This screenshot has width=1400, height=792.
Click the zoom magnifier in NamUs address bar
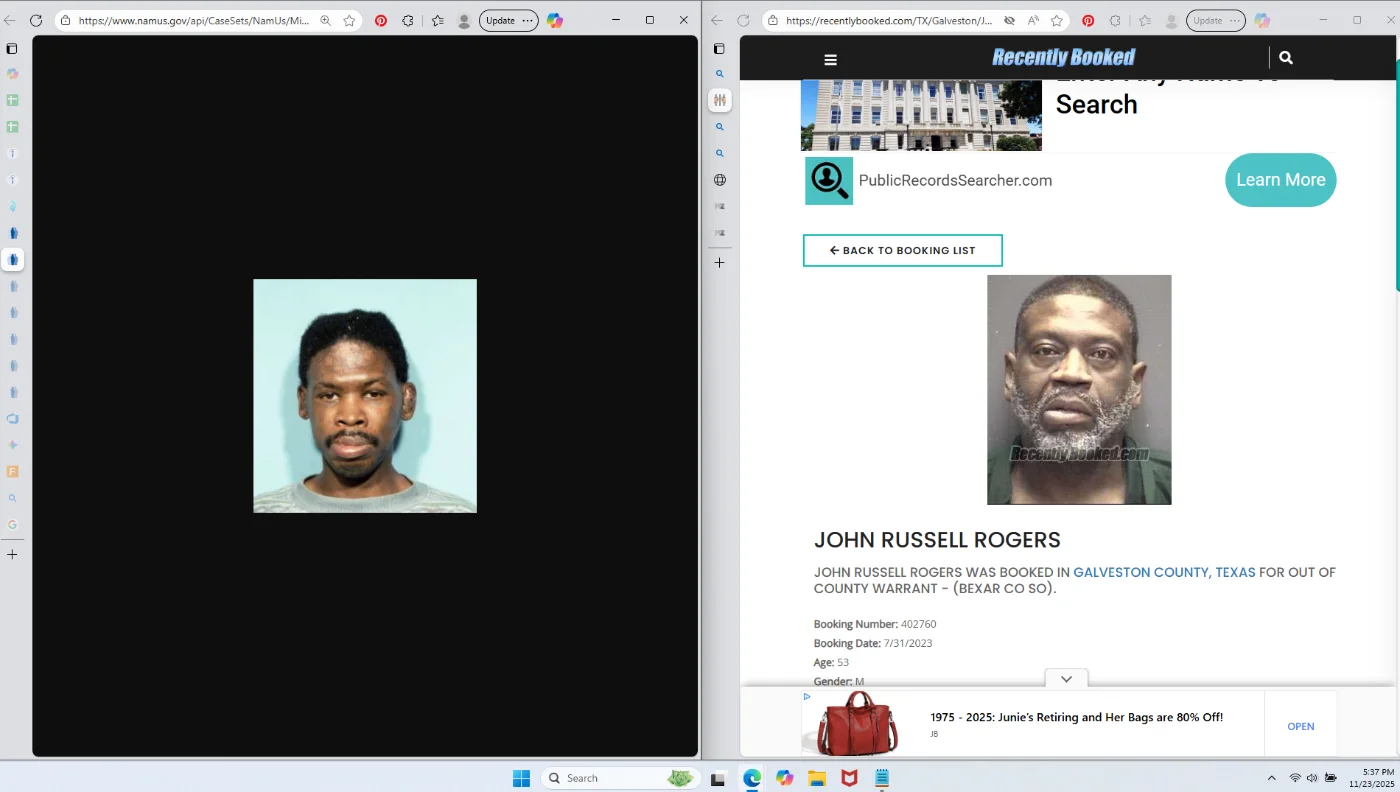(325, 21)
